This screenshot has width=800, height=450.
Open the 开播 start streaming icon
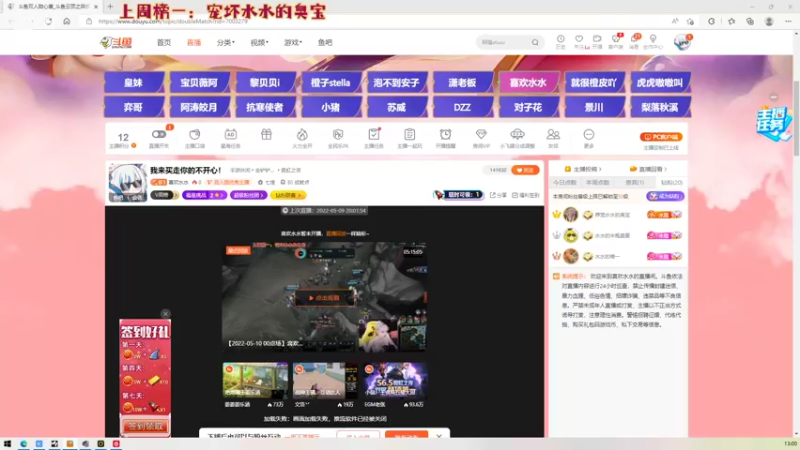[597, 39]
